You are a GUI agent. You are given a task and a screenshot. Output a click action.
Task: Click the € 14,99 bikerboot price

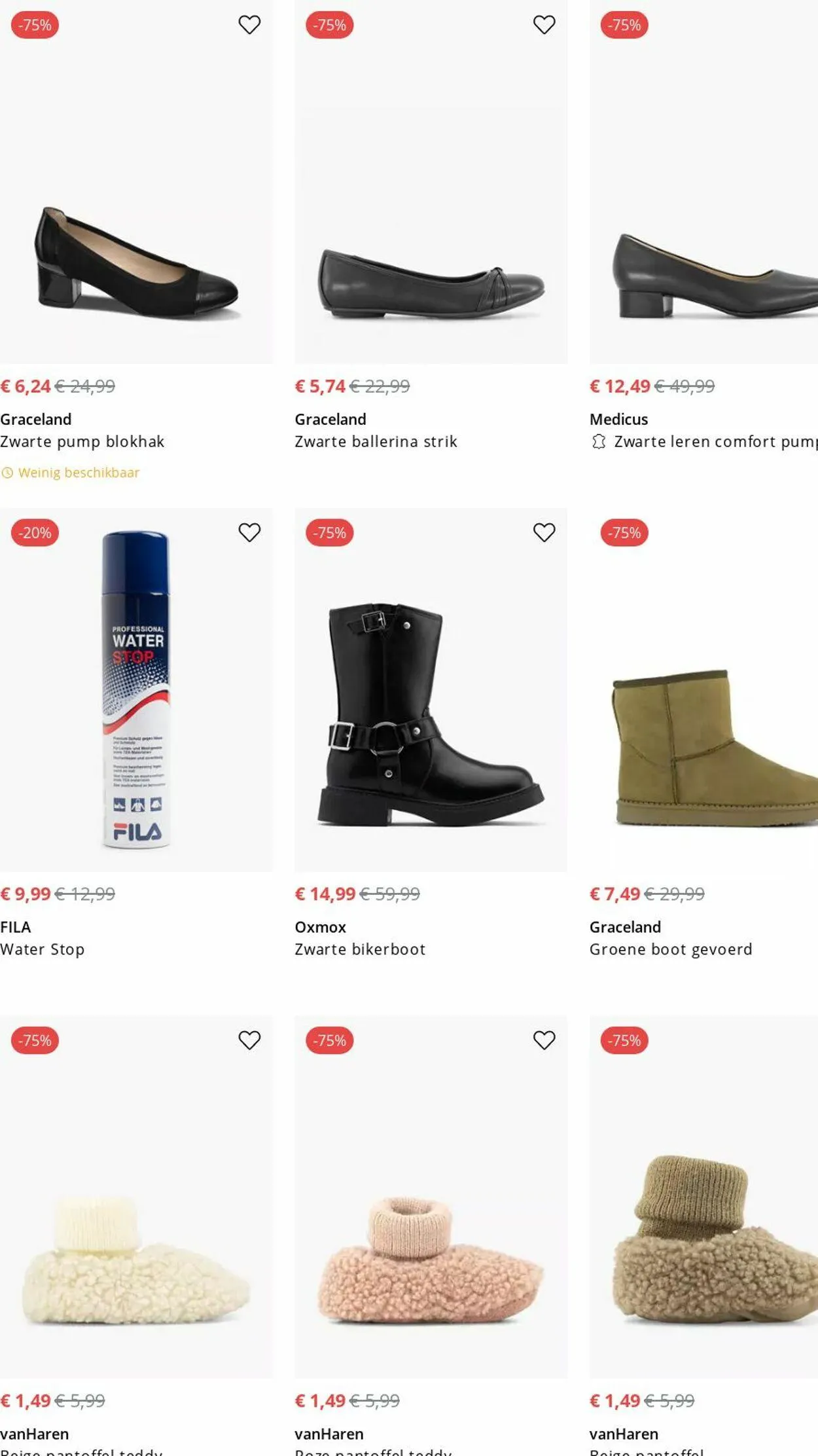tap(325, 894)
